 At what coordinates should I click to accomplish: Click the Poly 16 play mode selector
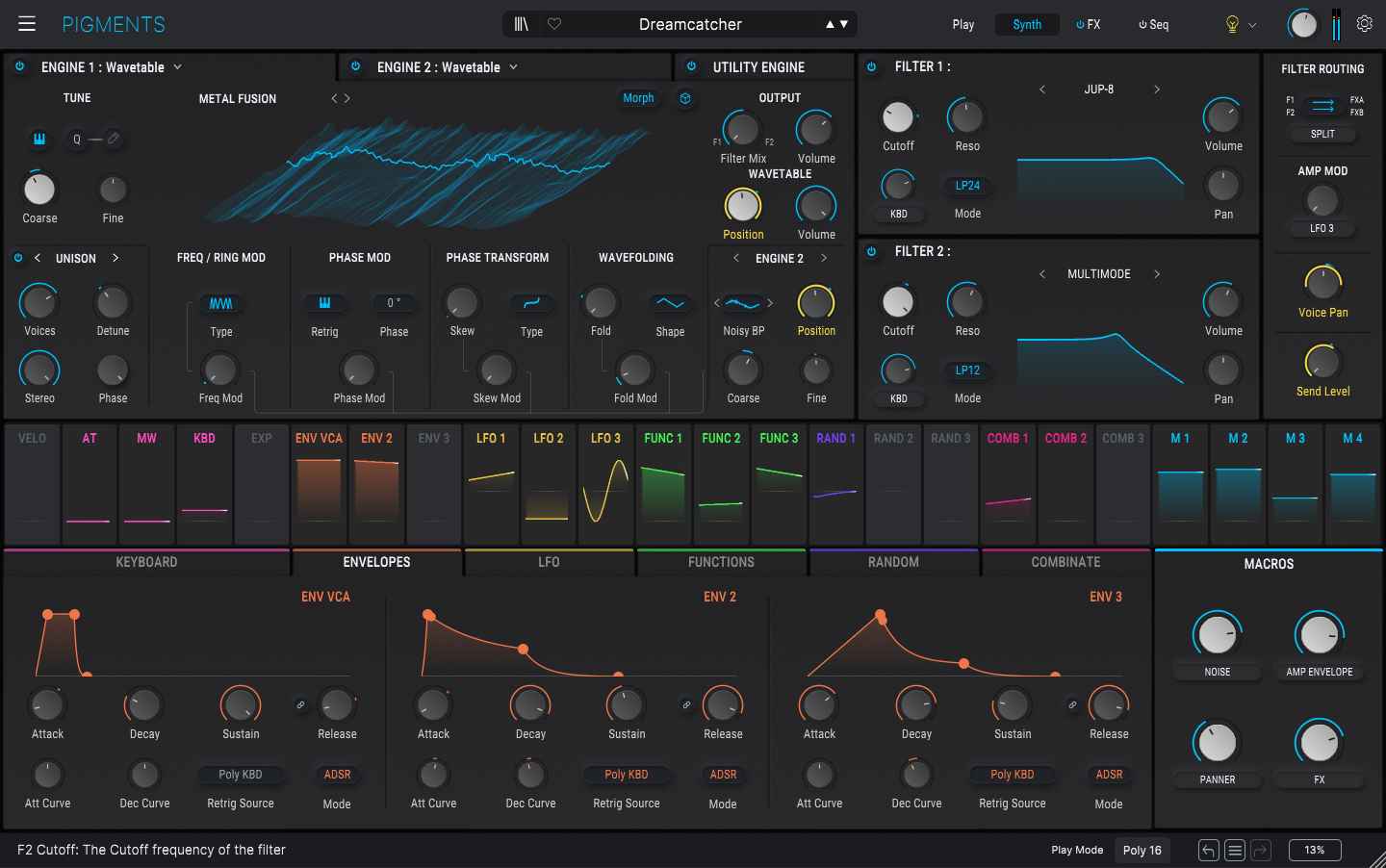pos(1142,850)
